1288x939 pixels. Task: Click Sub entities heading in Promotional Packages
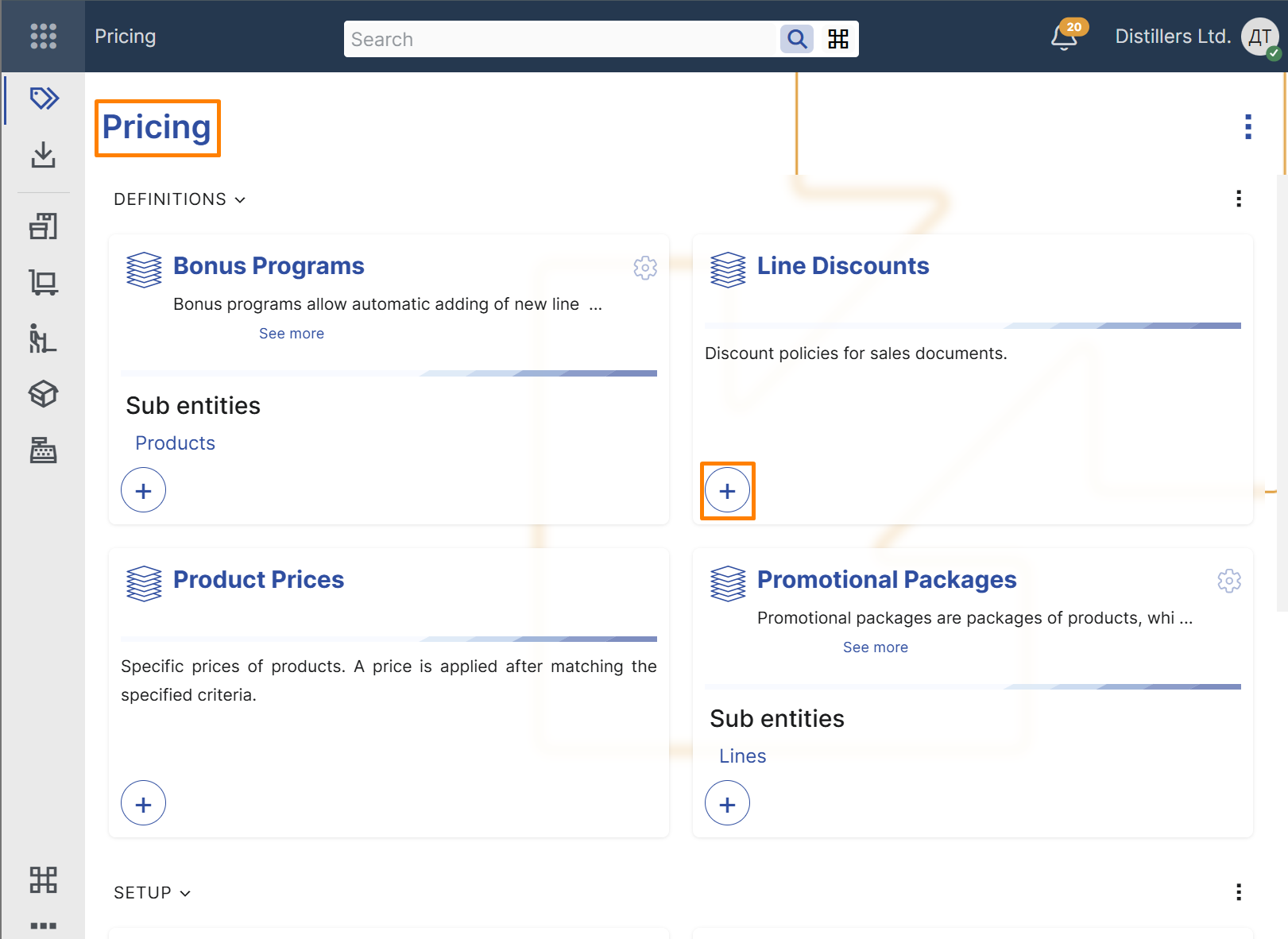(777, 719)
